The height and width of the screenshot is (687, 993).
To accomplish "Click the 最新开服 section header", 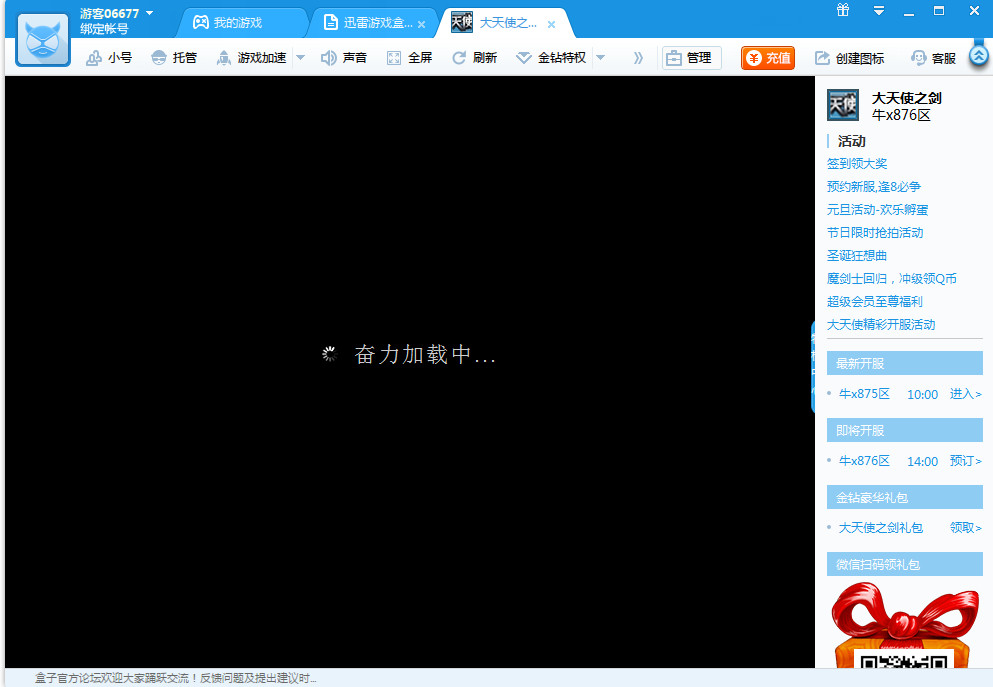I will coord(904,363).
